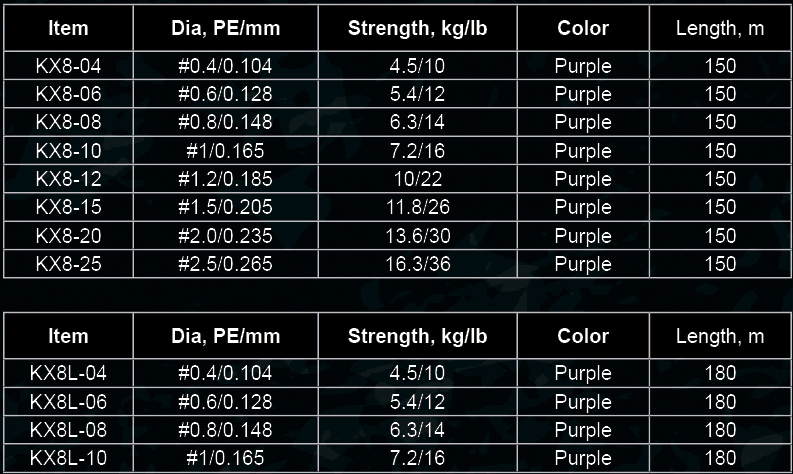Select the Purple color cell for KX8-12

(x=583, y=179)
